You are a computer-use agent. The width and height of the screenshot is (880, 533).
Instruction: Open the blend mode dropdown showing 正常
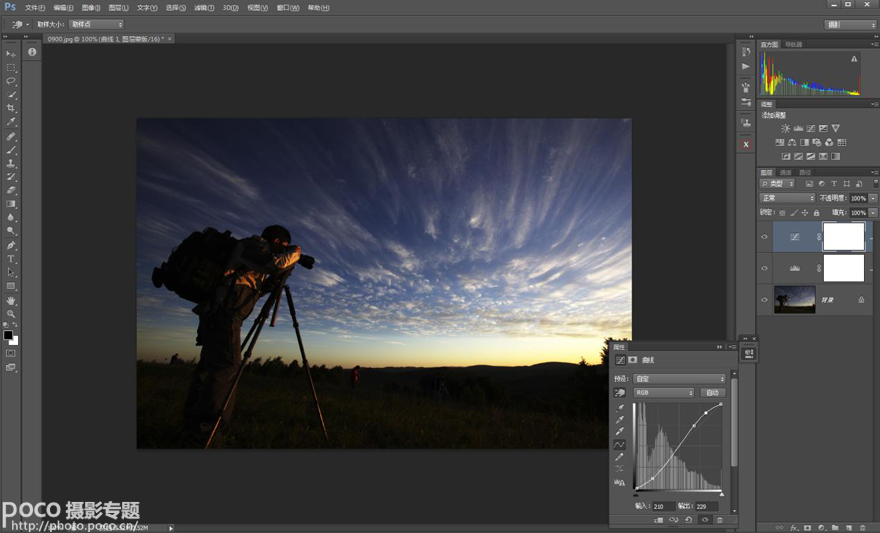[788, 198]
